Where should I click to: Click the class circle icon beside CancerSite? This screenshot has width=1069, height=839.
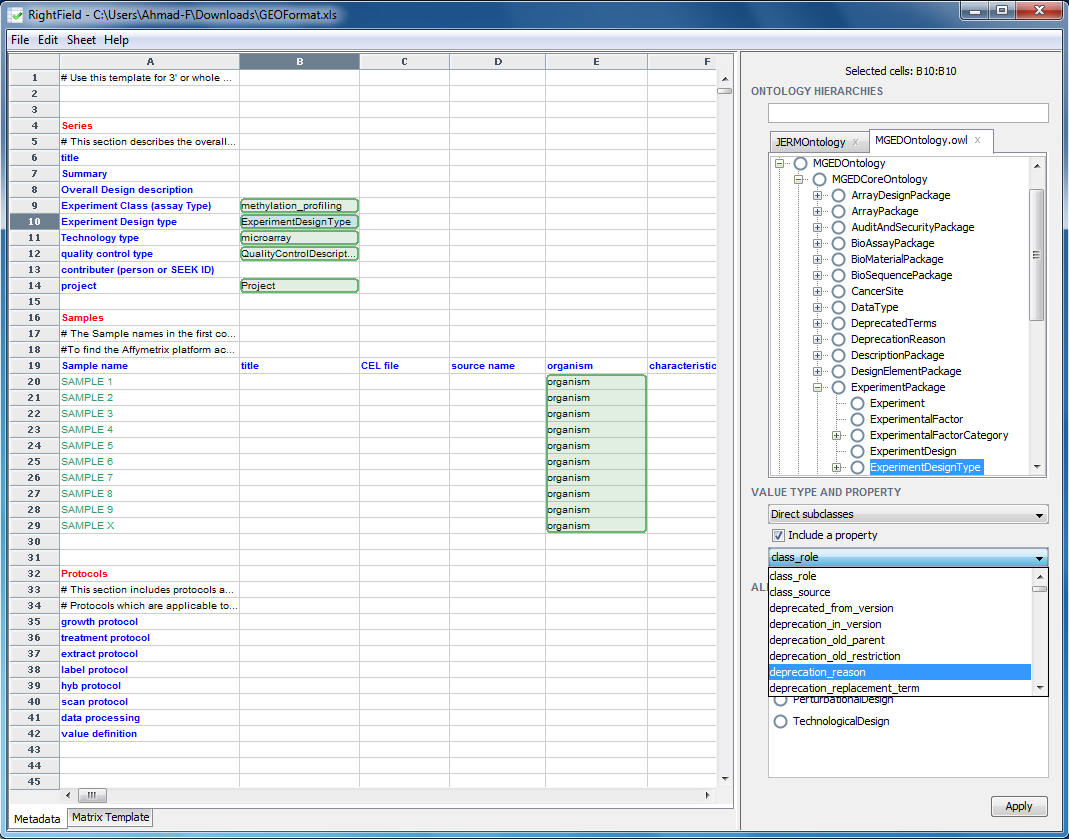click(x=838, y=291)
